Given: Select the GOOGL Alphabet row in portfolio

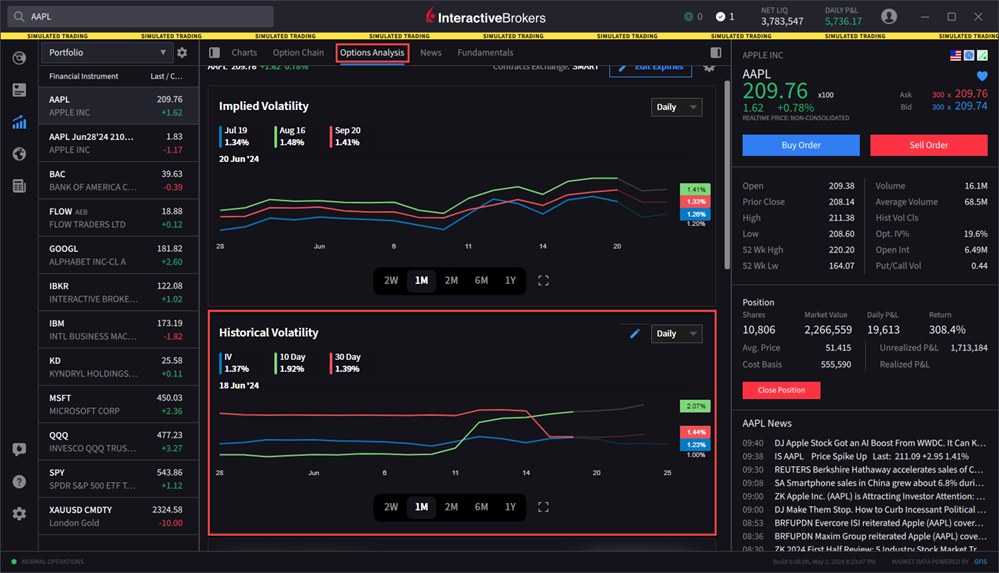Looking at the screenshot, I should point(119,256).
